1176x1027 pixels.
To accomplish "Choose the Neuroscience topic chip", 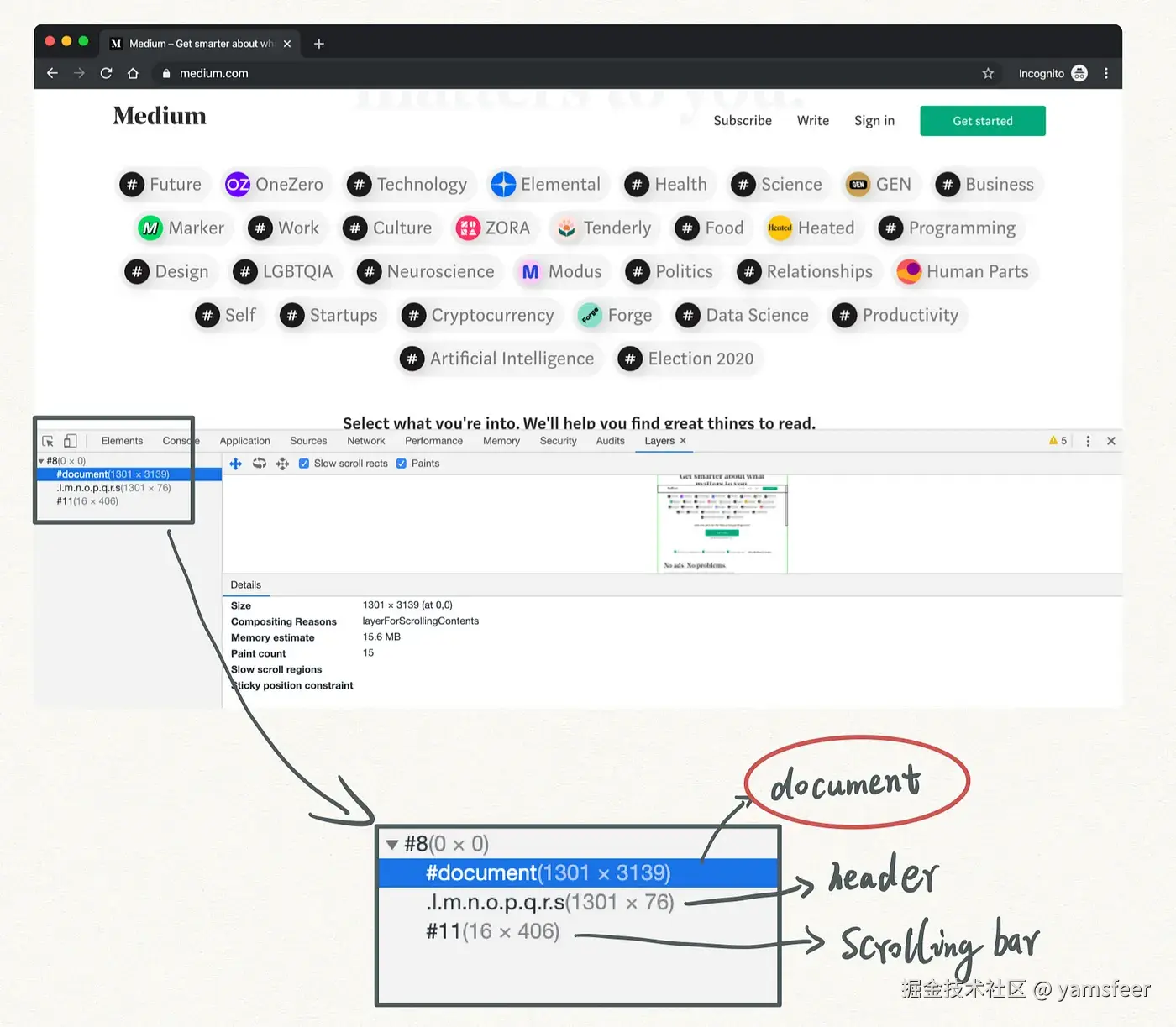I will [428, 272].
